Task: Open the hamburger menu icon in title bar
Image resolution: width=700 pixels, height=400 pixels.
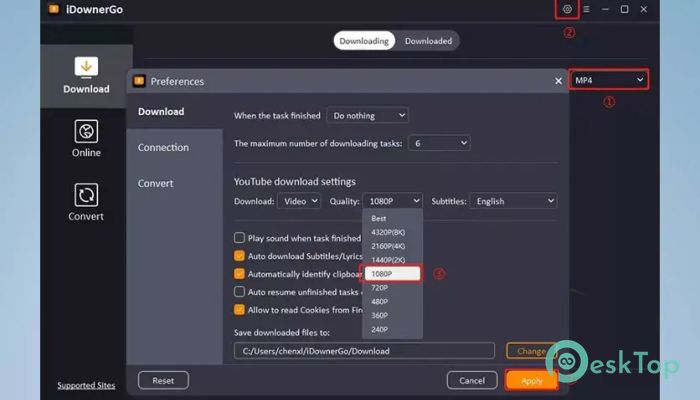Action: [587, 9]
